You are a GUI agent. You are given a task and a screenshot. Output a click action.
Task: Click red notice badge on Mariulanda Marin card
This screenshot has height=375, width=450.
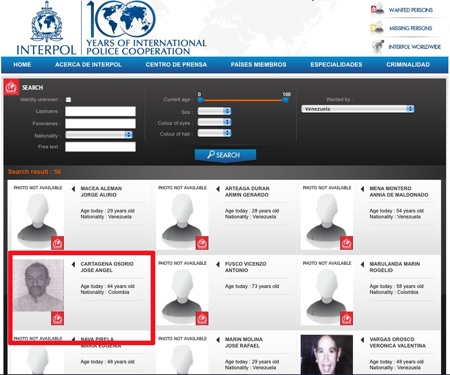coord(346,318)
